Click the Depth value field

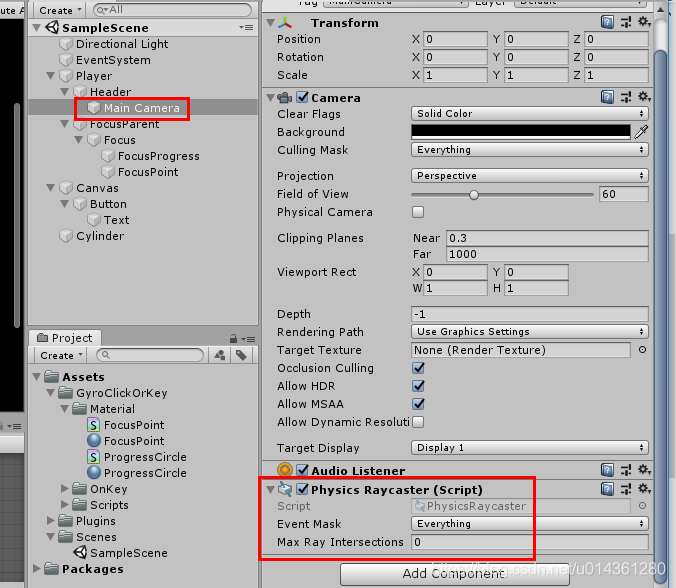pos(529,314)
